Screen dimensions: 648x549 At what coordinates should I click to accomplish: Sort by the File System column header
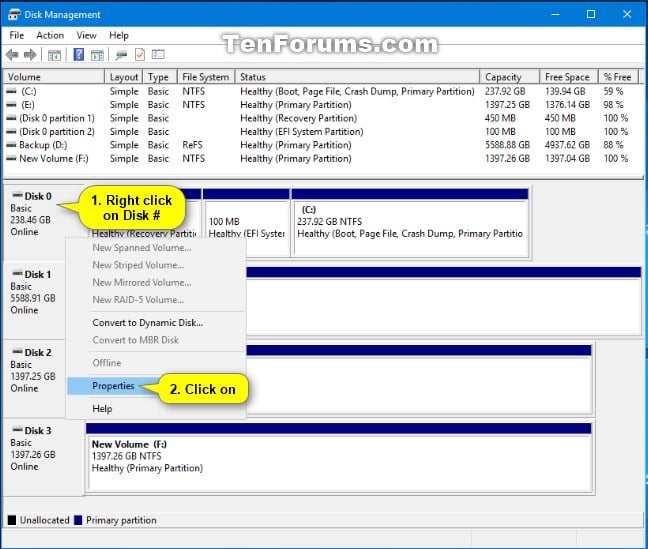pyautogui.click(x=206, y=77)
